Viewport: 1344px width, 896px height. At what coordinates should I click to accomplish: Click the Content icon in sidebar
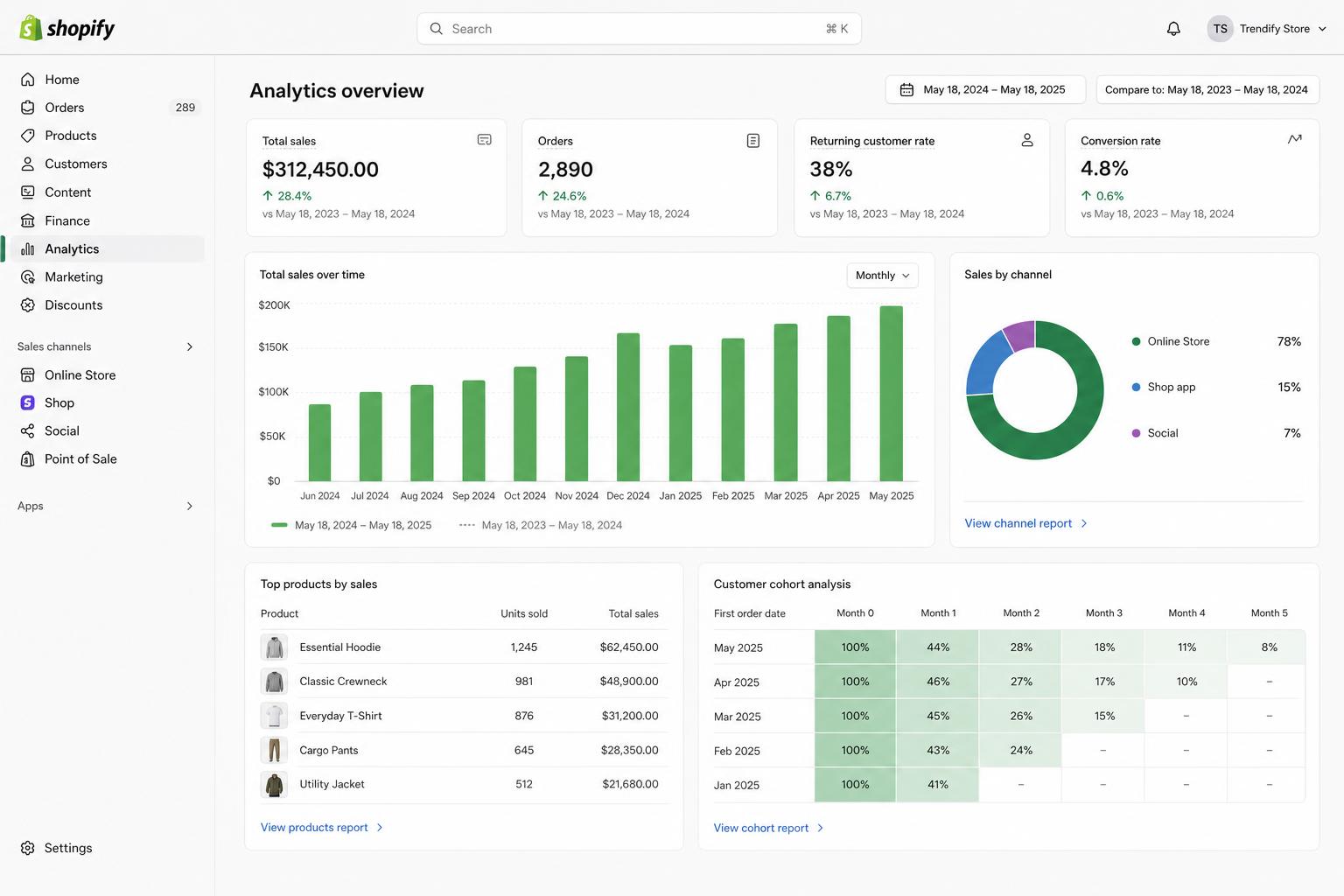coord(28,192)
